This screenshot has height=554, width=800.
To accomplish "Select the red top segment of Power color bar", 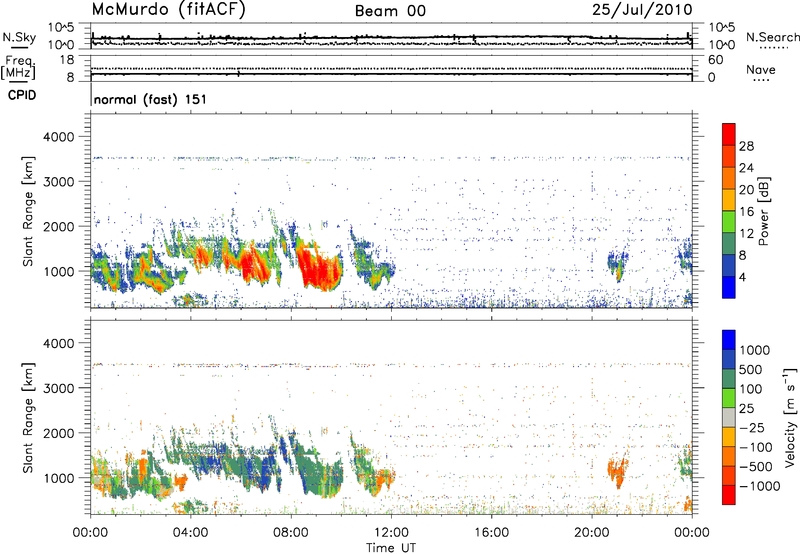I will 729,135.
